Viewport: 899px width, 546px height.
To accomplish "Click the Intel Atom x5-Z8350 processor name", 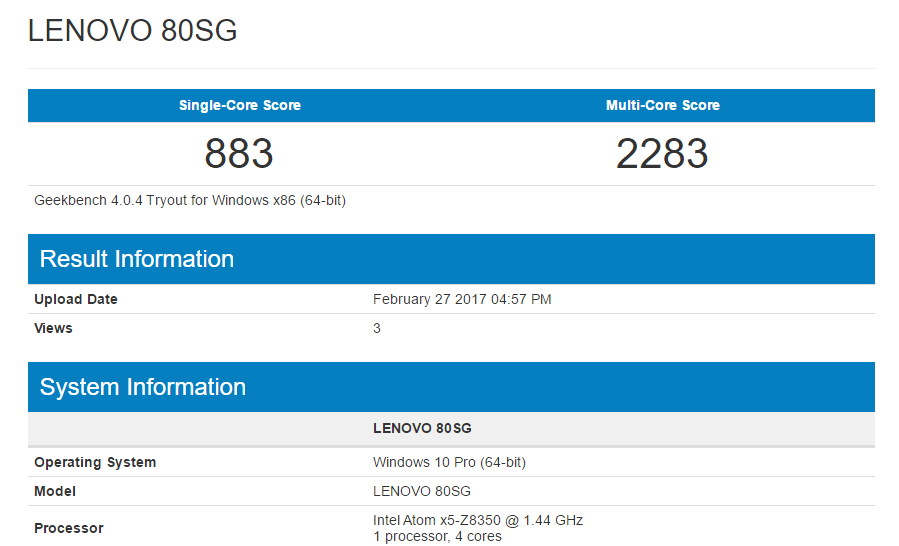I will (477, 520).
